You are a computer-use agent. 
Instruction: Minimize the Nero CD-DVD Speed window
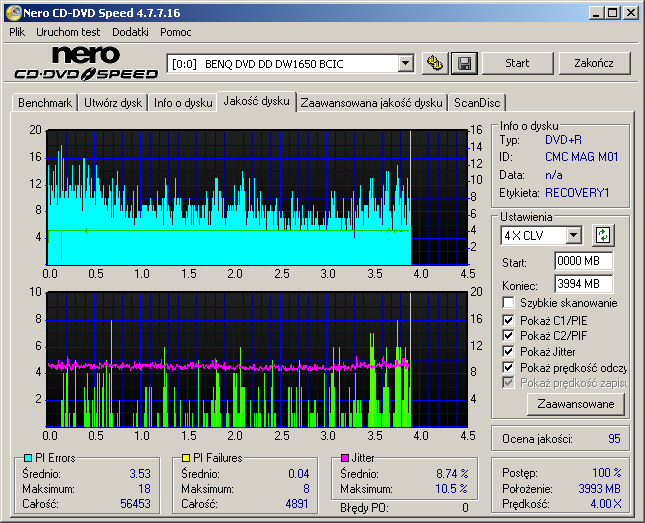596,13
